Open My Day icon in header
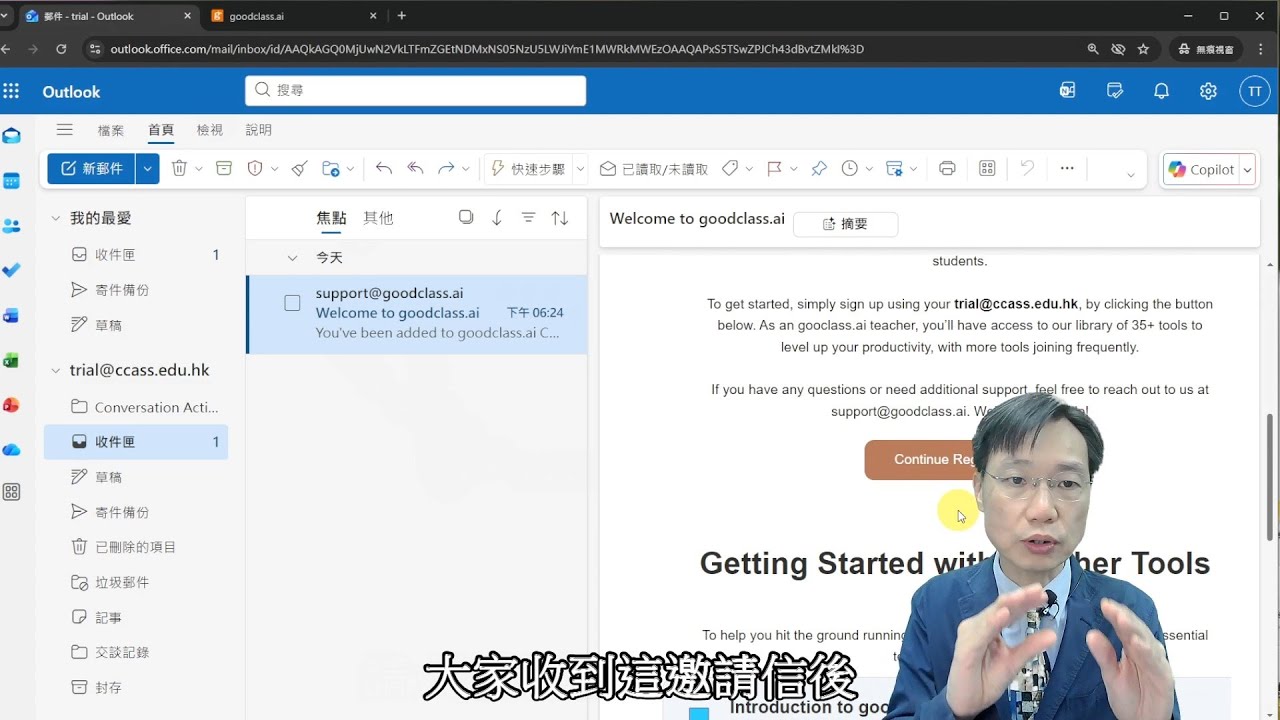 [x=1115, y=91]
